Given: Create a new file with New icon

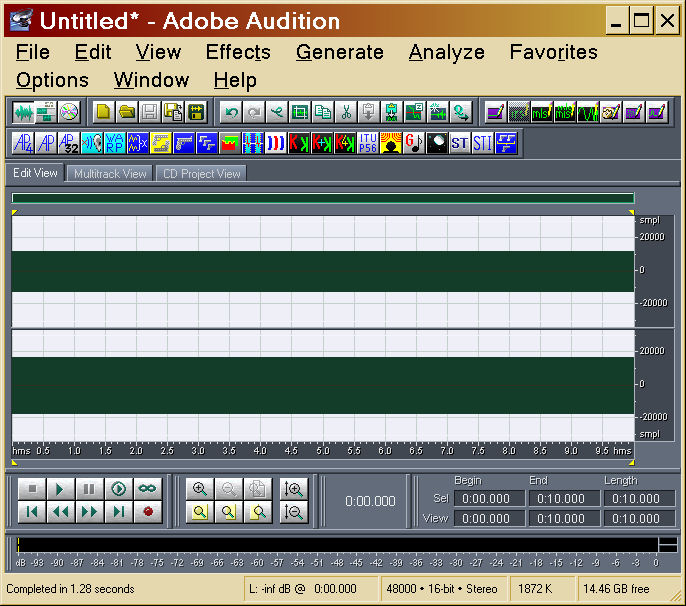Looking at the screenshot, I should tap(104, 112).
